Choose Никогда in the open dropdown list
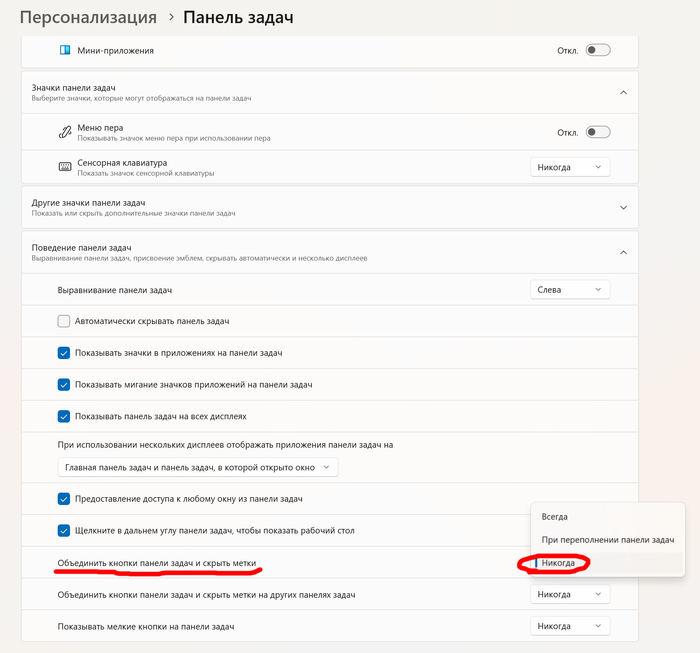The width and height of the screenshot is (700, 653). [559, 563]
